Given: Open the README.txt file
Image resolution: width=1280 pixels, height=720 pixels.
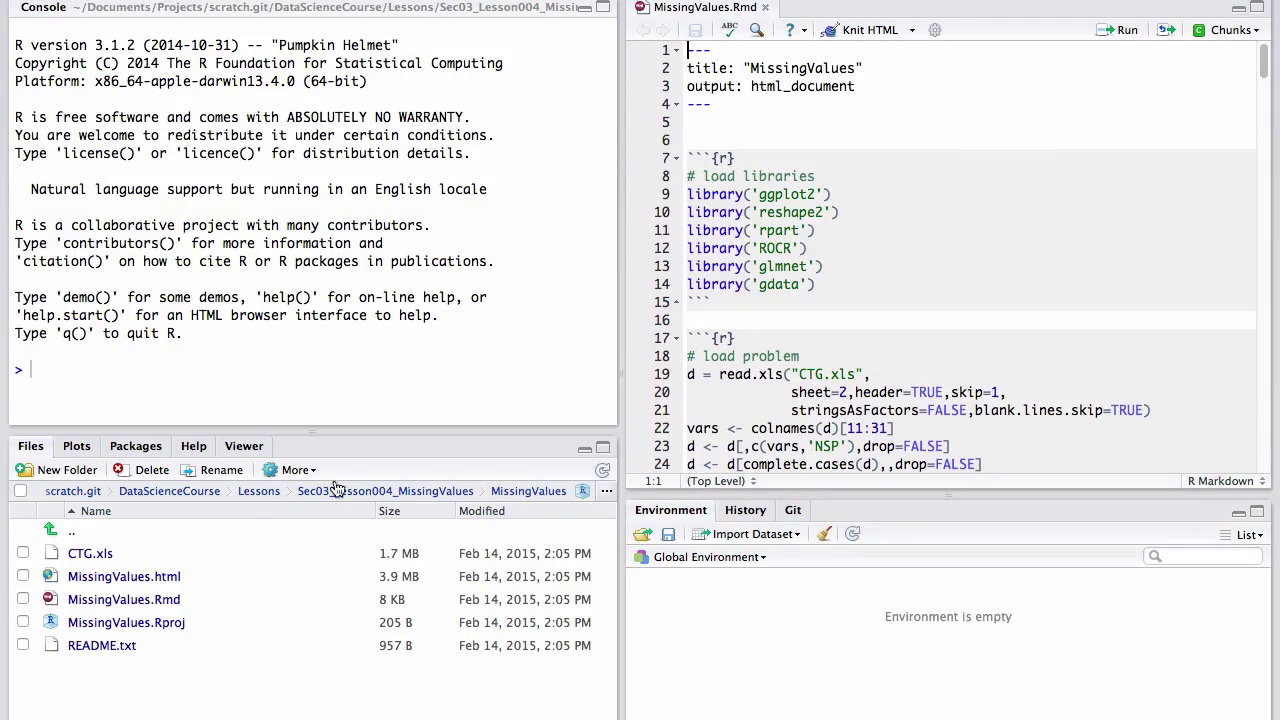Looking at the screenshot, I should click(102, 645).
